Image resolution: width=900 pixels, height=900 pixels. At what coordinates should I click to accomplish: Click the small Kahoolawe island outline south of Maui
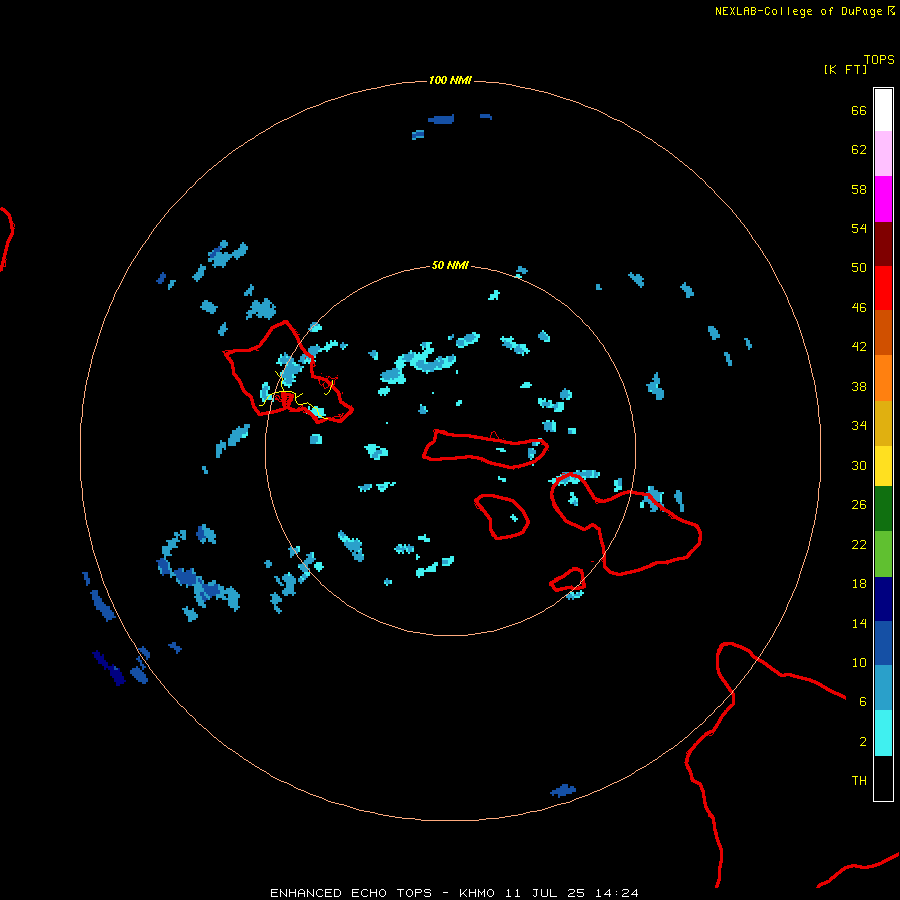568,579
